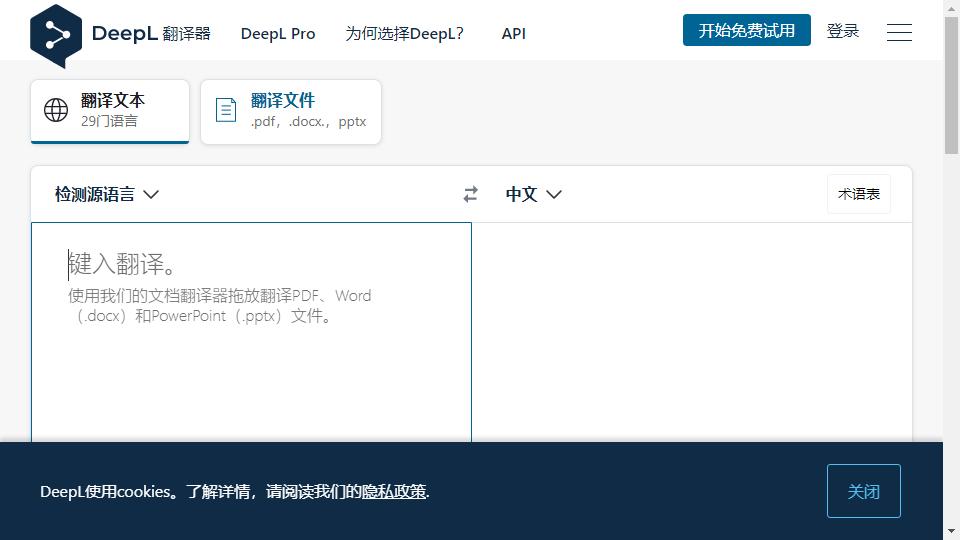960x540 pixels.
Task: Open the hamburger menu icon
Action: tap(899, 32)
